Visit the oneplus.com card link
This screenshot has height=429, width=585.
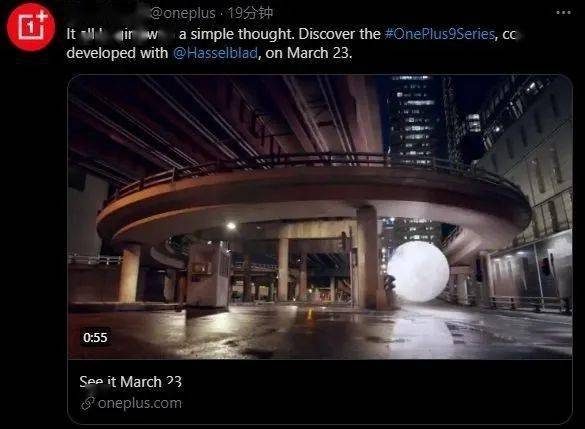[x=140, y=403]
